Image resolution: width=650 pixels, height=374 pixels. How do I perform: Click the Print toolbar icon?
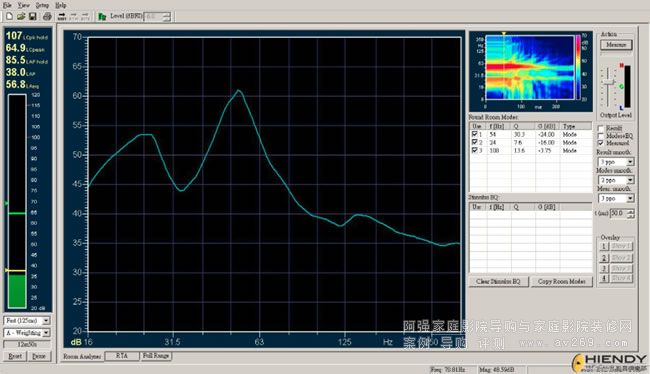pyautogui.click(x=47, y=16)
